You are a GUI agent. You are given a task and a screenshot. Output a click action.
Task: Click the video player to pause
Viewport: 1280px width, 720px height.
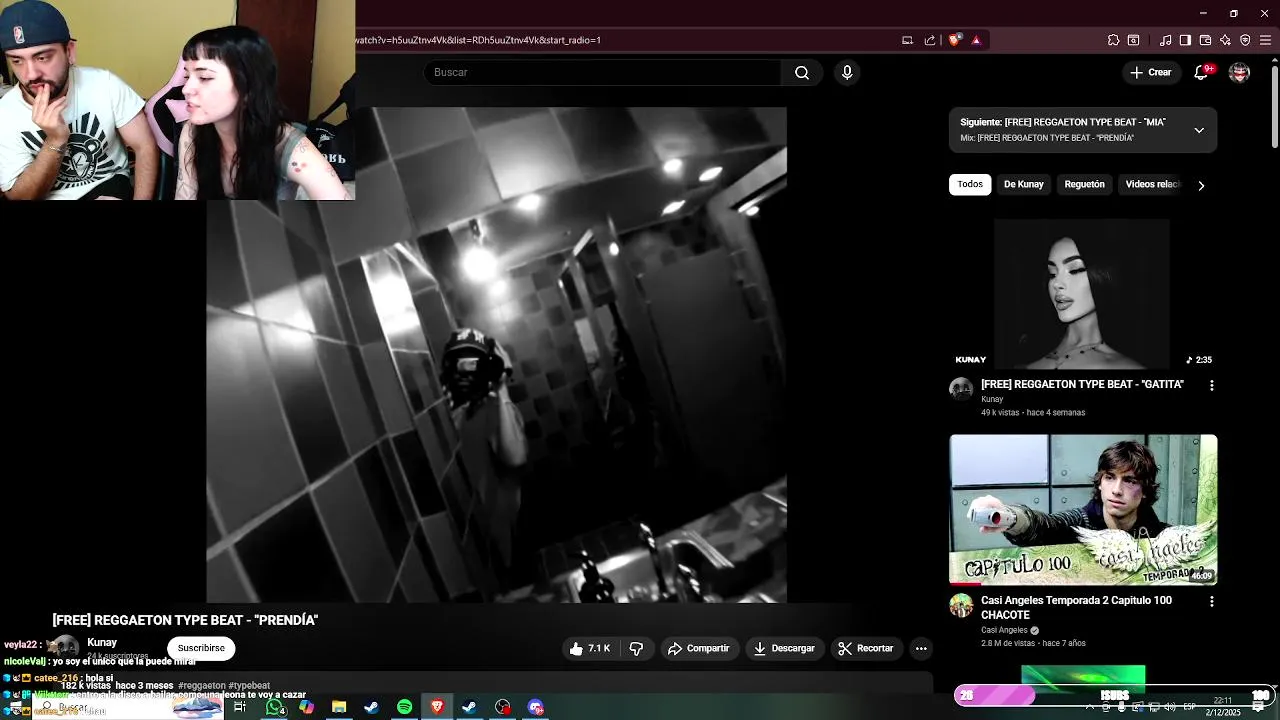pyautogui.click(x=496, y=355)
